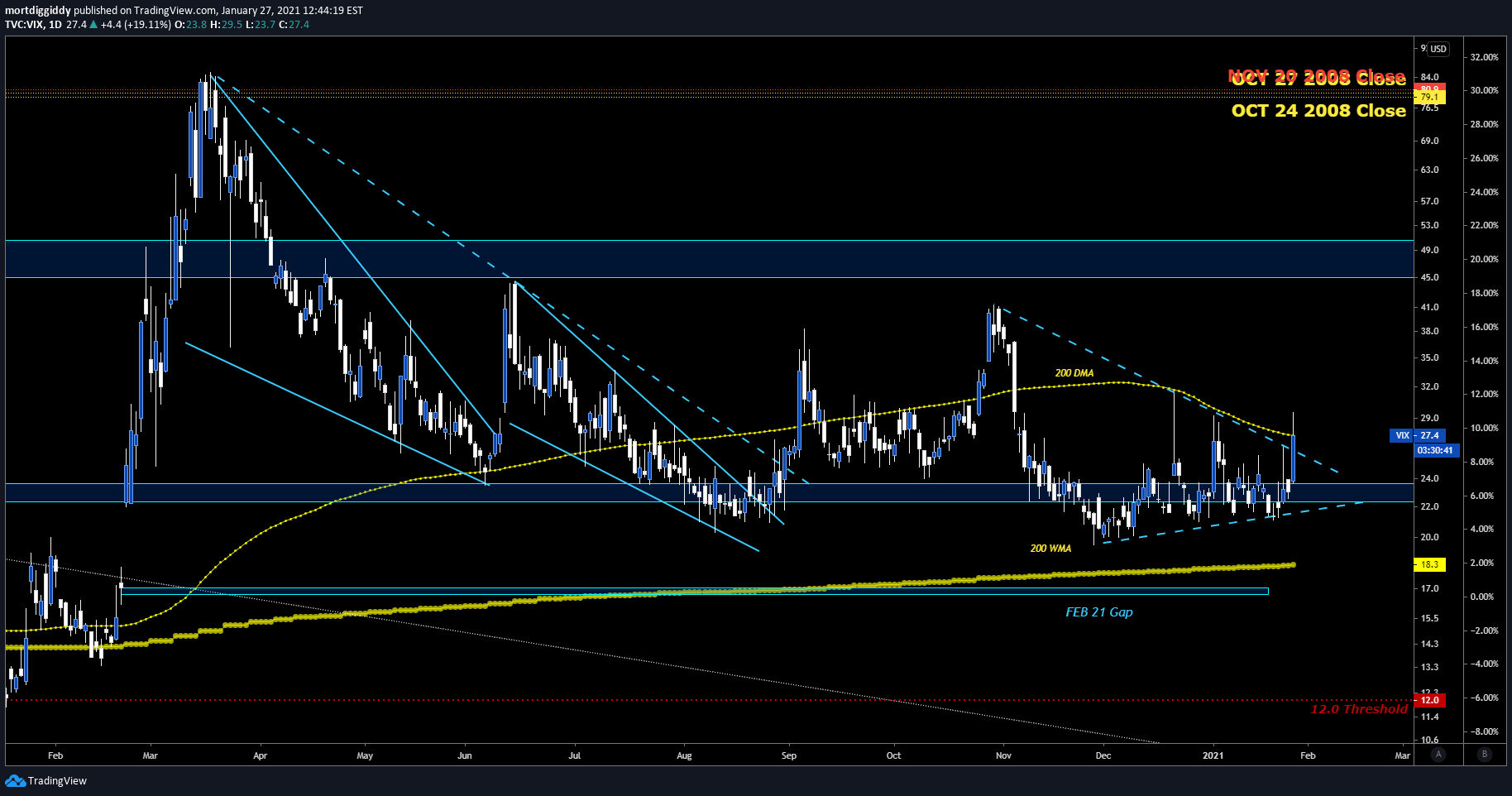Screen dimensions: 1512x796
Task: Select the FEB 21 Gap label
Action: (1098, 612)
